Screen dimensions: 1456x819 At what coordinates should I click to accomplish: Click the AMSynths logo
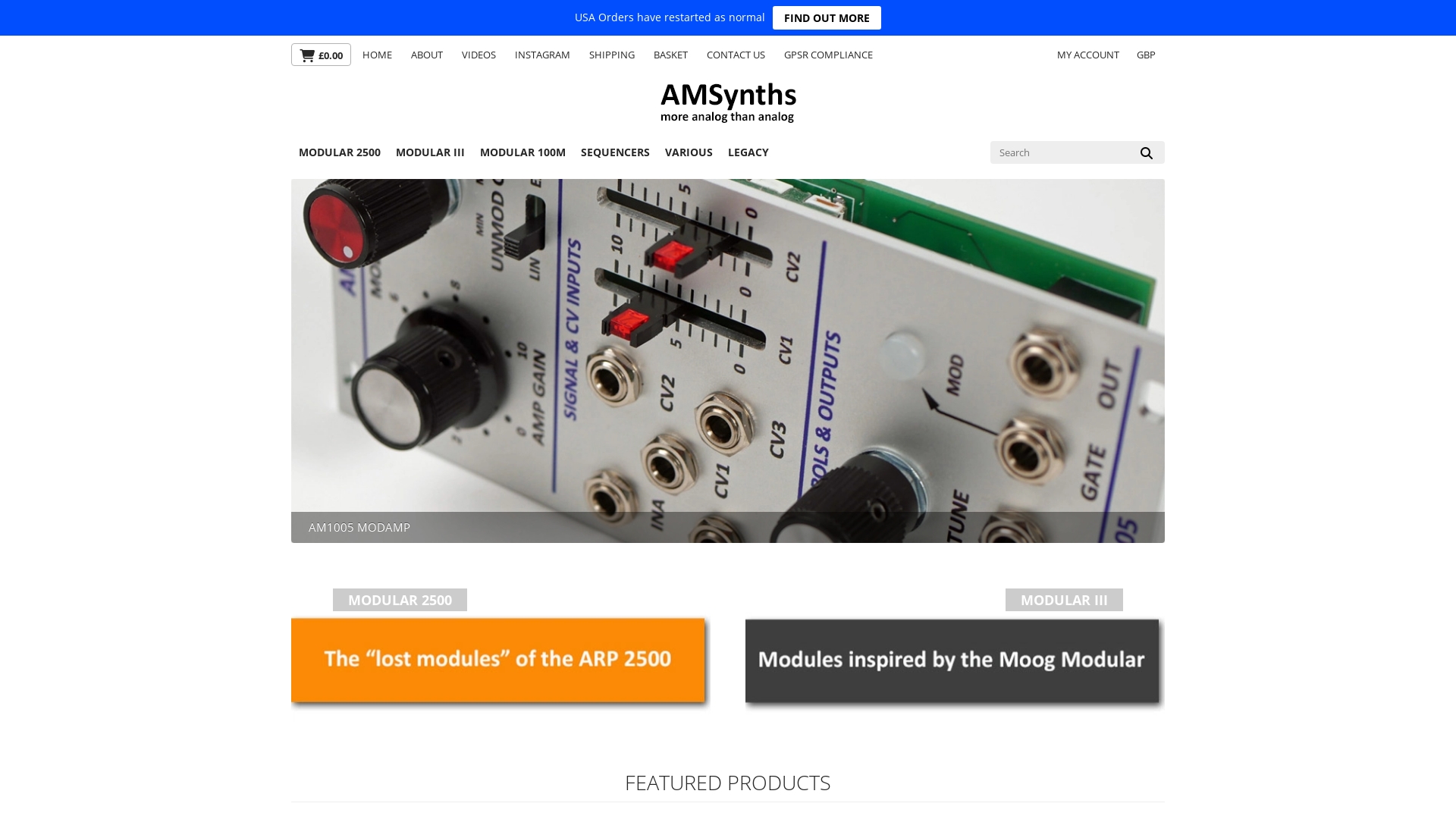pos(728,103)
